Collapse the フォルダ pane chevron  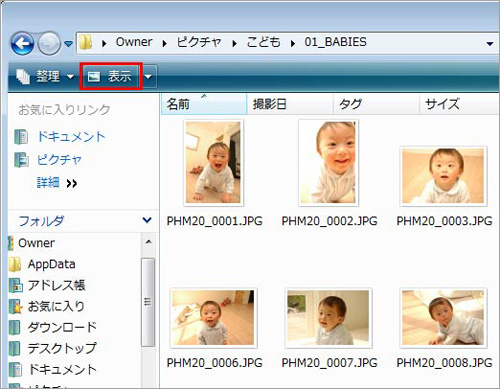(x=147, y=220)
